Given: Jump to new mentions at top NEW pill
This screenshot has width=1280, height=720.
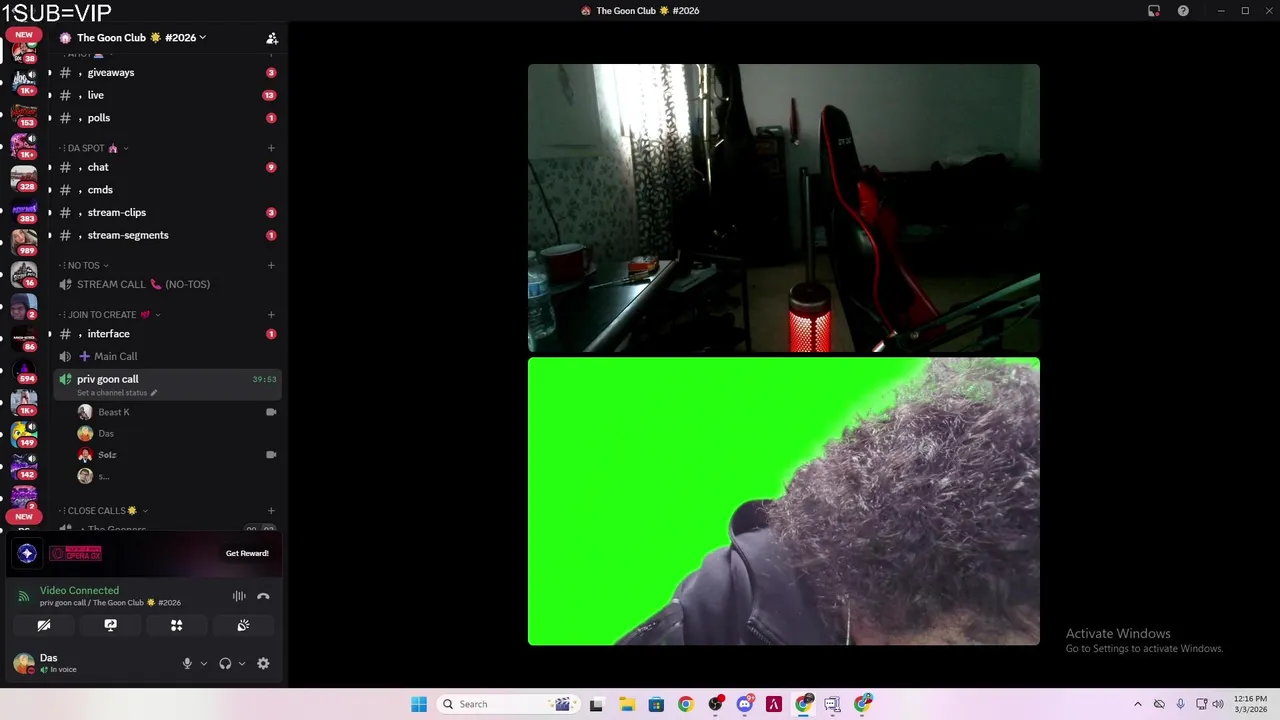Looking at the screenshot, I should 24,34.
